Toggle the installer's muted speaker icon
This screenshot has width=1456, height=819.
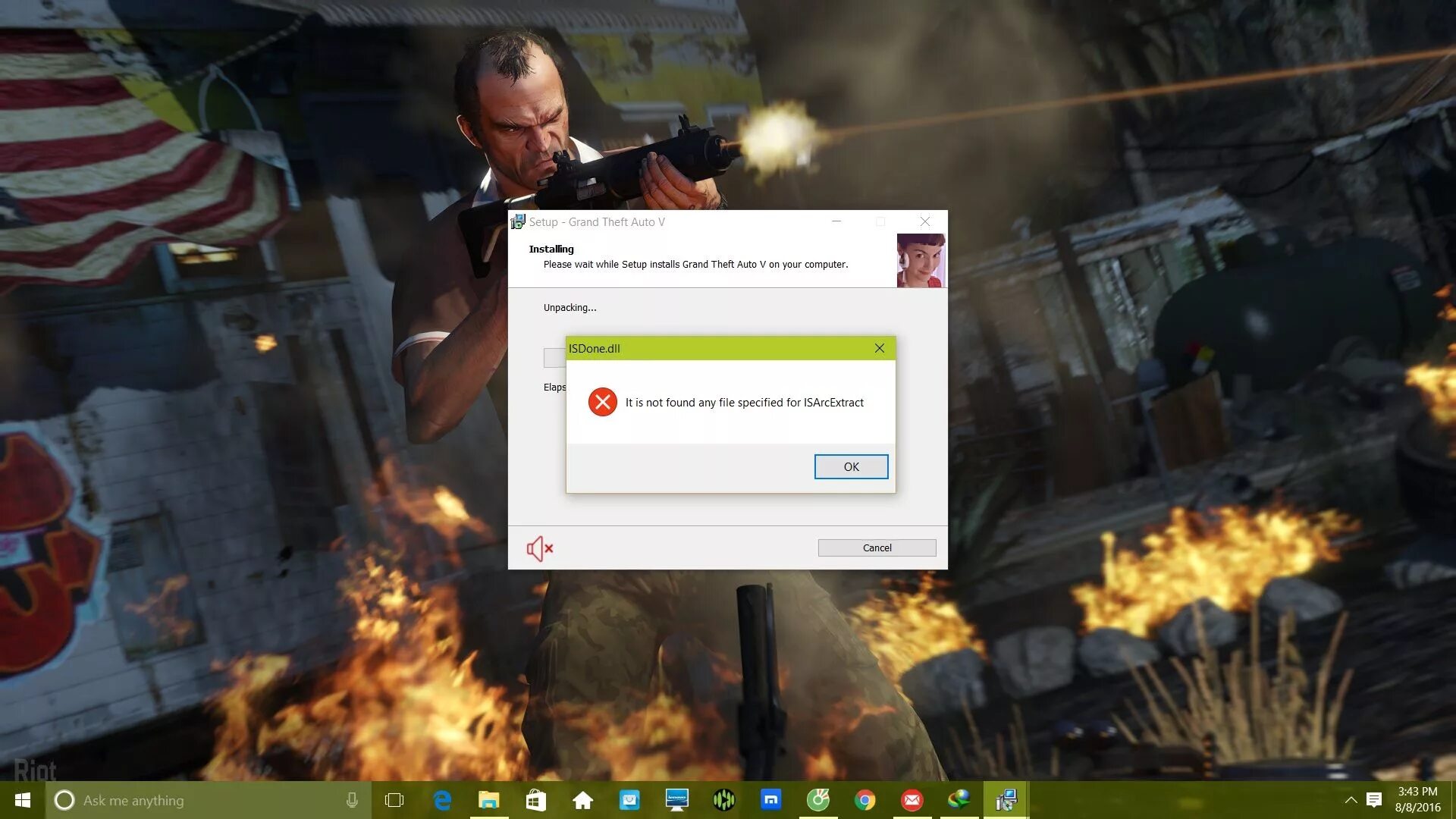[540, 548]
